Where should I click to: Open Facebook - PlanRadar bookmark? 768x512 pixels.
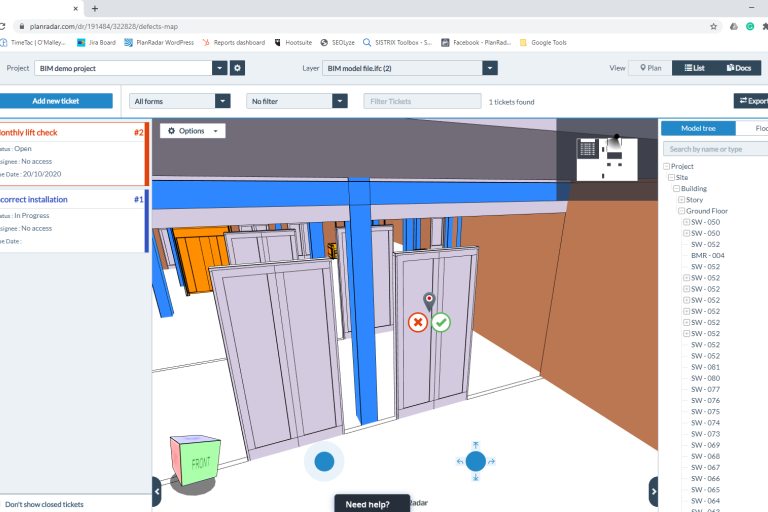point(477,43)
